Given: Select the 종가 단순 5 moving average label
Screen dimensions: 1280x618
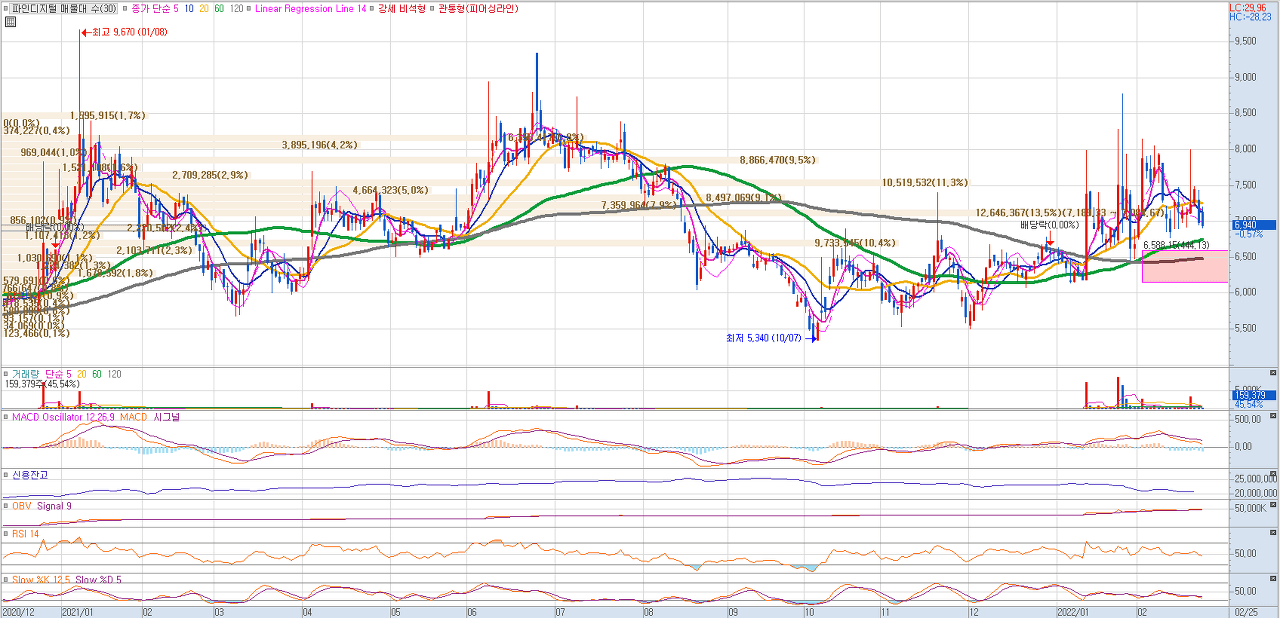Looking at the screenshot, I should pos(154,8).
